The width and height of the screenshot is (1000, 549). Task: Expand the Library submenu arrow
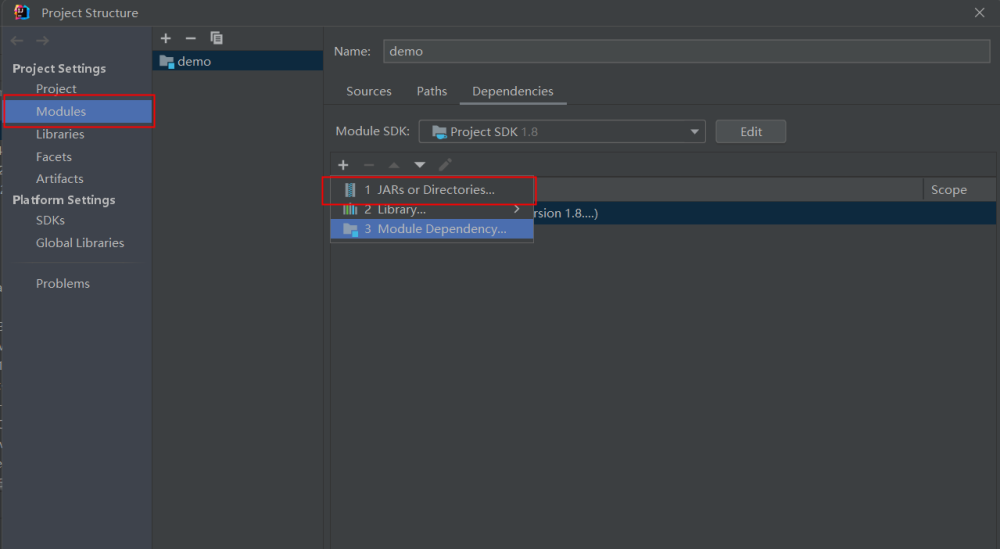coord(517,209)
